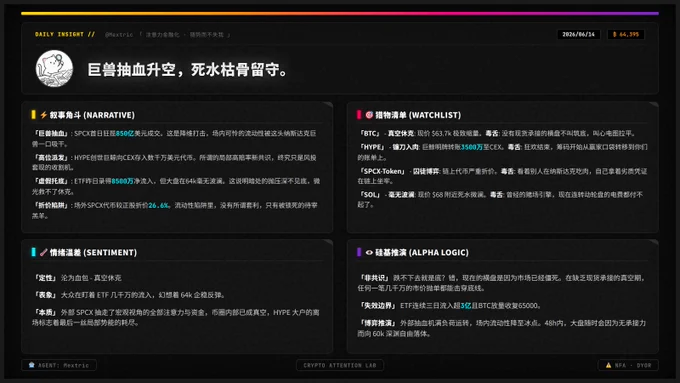Click the 「BTC」 watchlist entry
This screenshot has height=383, width=680.
coord(370,133)
